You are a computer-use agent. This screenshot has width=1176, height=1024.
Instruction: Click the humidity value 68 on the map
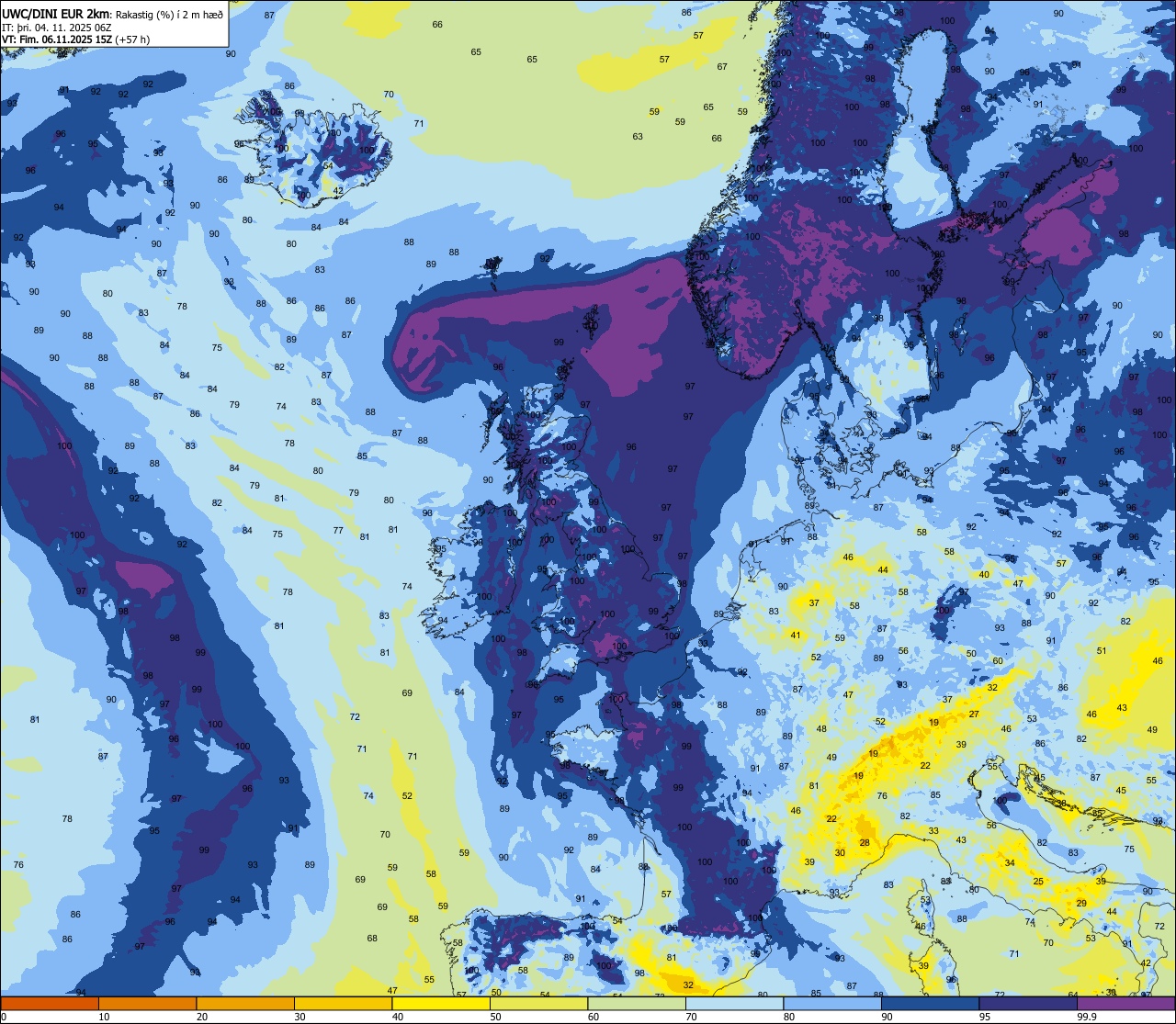pos(372,938)
